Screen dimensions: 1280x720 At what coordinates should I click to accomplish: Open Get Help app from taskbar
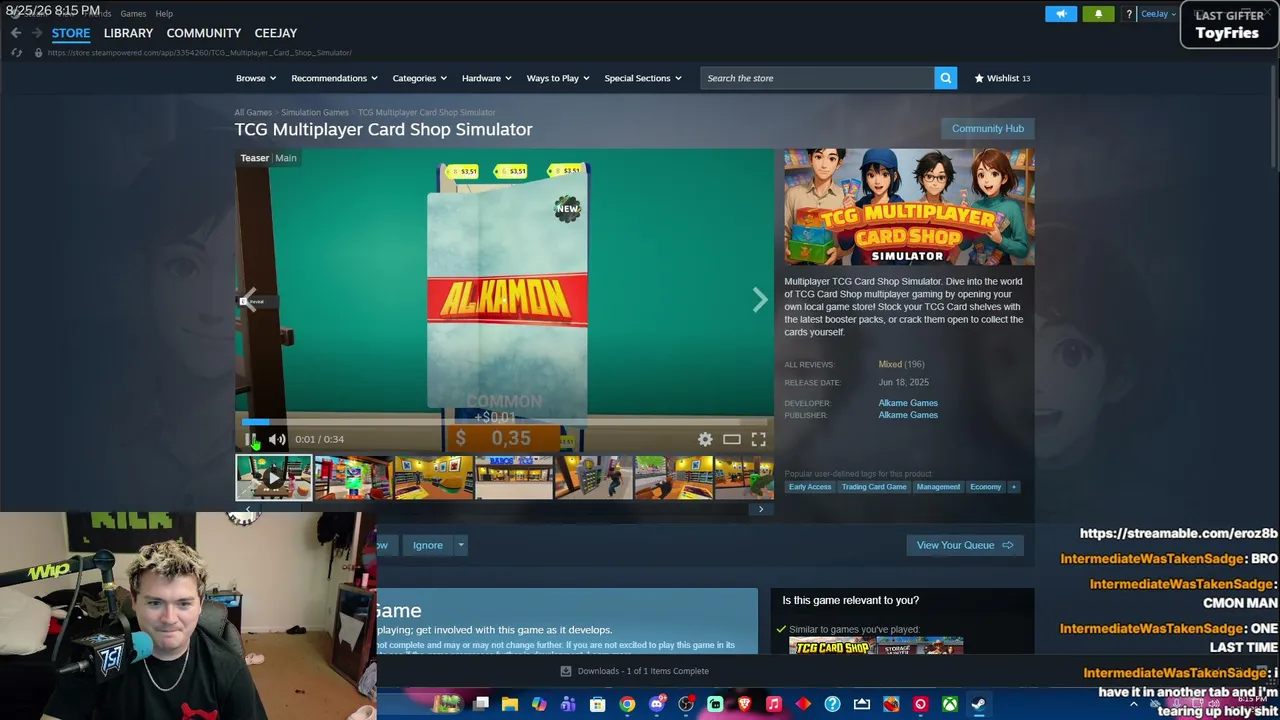[x=832, y=704]
